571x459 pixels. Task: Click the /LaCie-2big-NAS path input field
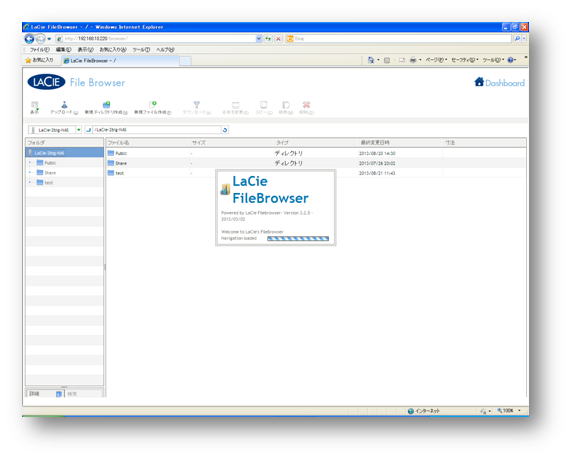coord(157,130)
